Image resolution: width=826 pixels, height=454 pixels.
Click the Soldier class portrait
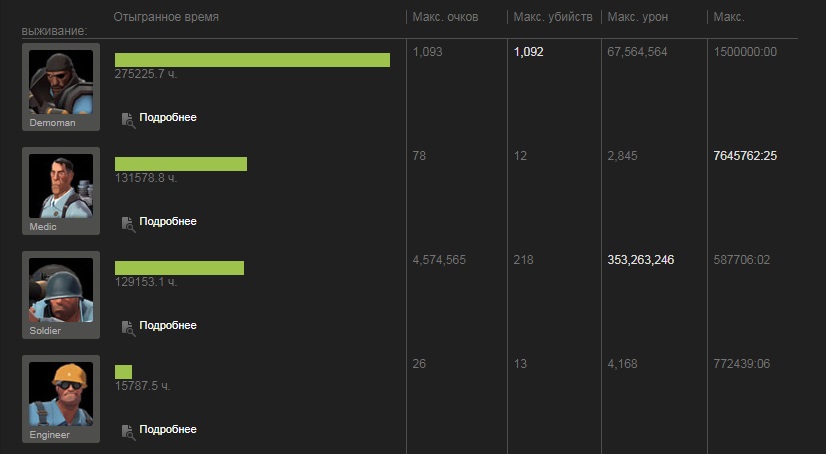pos(61,290)
